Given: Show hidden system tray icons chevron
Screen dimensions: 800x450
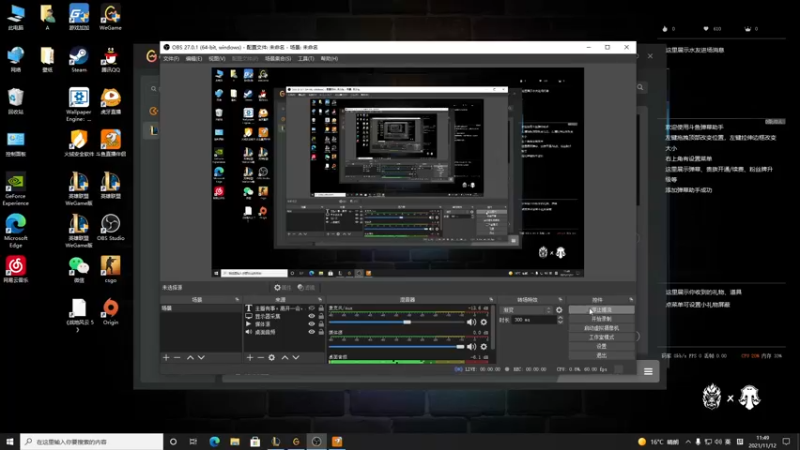Looking at the screenshot, I should (688, 441).
